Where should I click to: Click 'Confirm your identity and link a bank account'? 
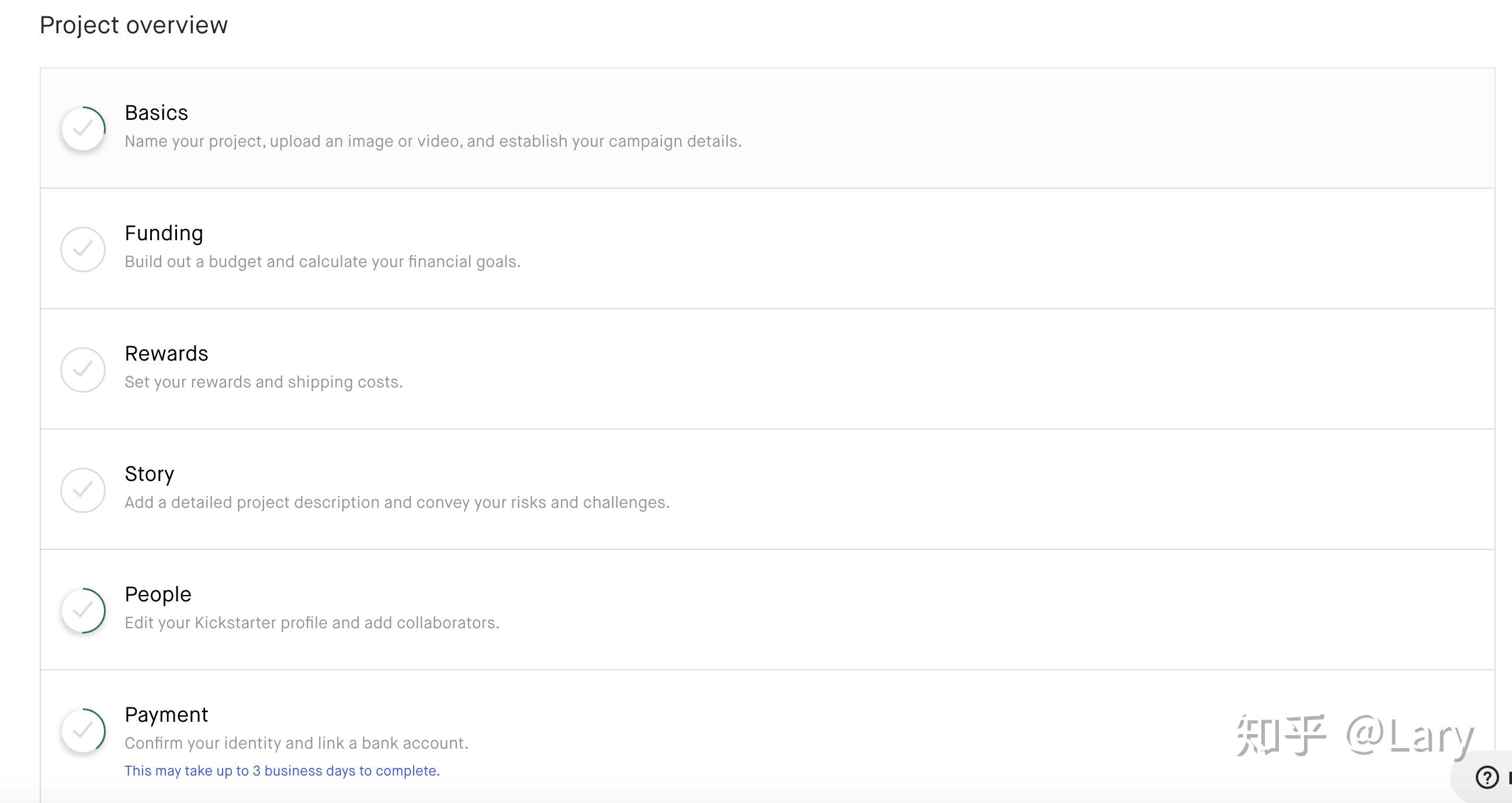(296, 743)
